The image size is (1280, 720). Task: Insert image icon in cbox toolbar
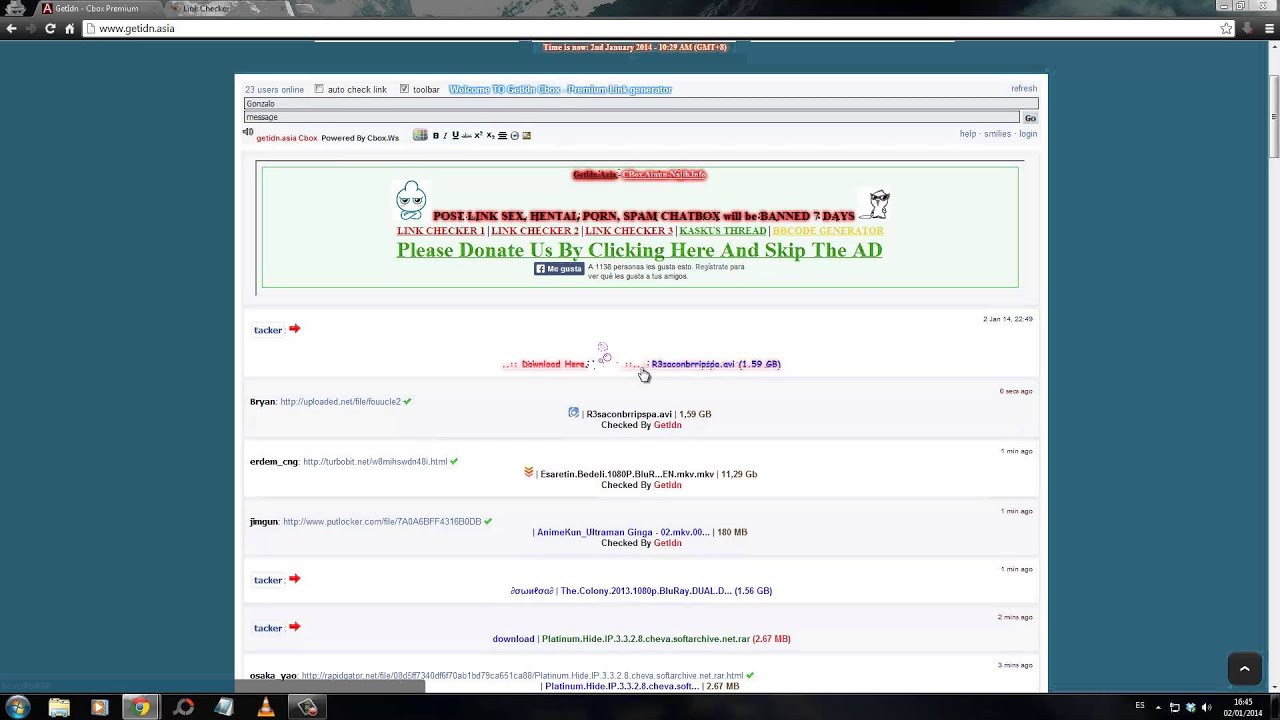526,135
